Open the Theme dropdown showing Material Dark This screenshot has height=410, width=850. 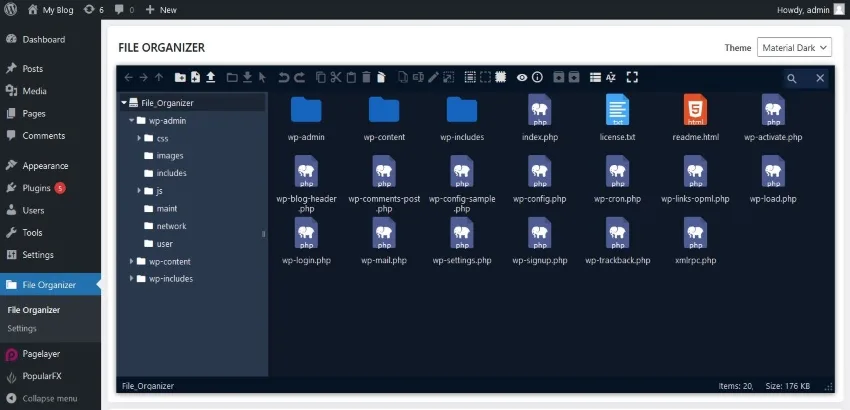point(794,48)
